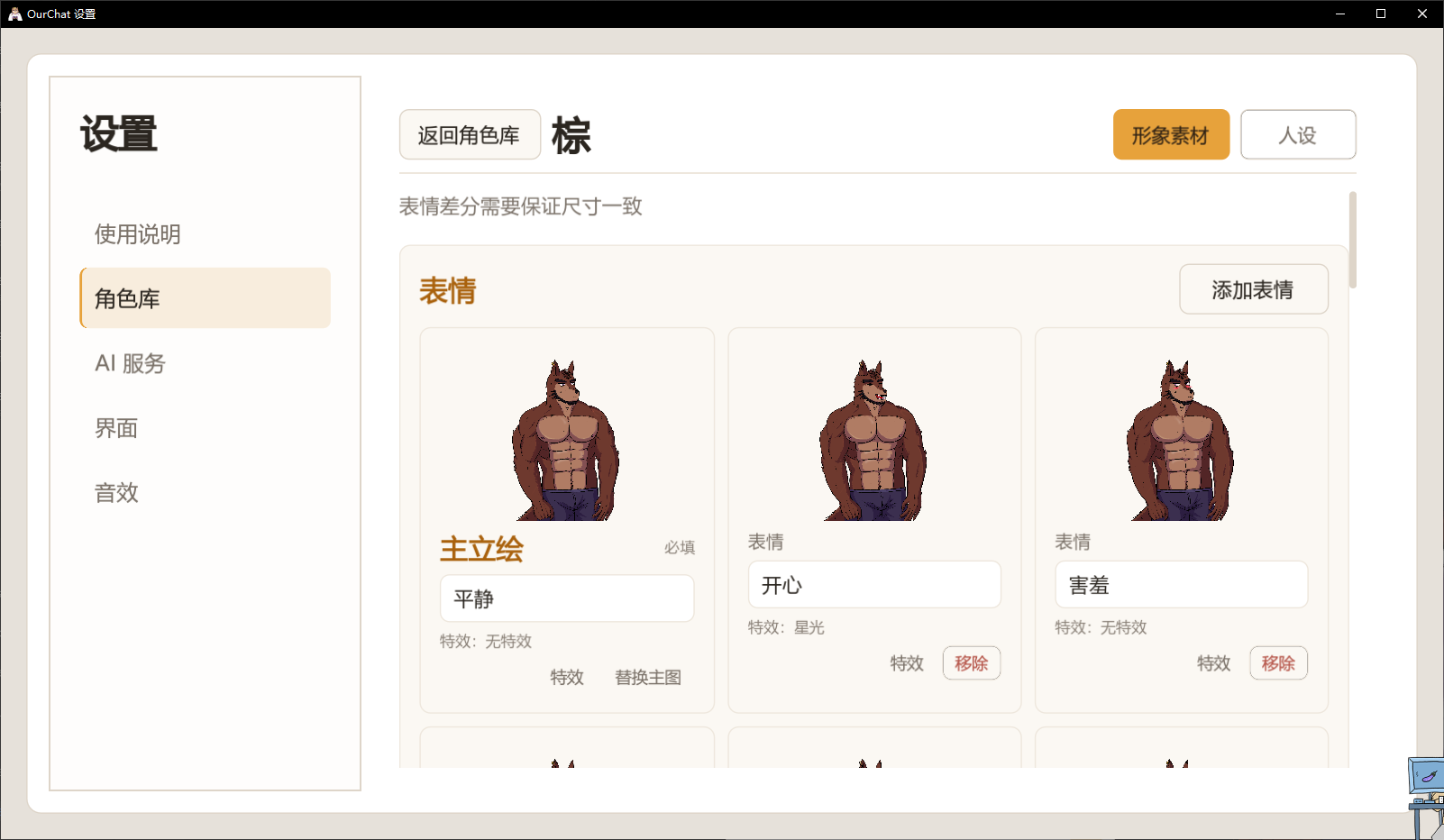Viewport: 1444px width, 840px height.
Task: Open the 使用说明 settings page
Action: 206,234
